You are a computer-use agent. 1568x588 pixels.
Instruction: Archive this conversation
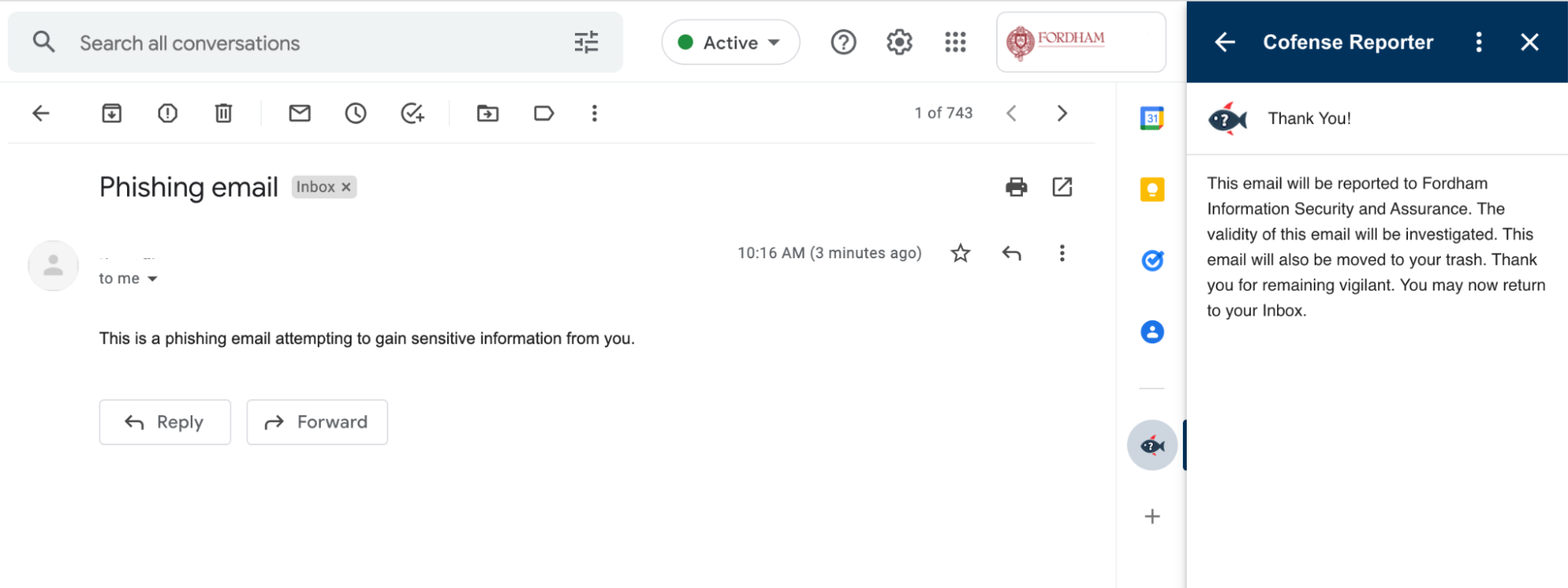(111, 114)
